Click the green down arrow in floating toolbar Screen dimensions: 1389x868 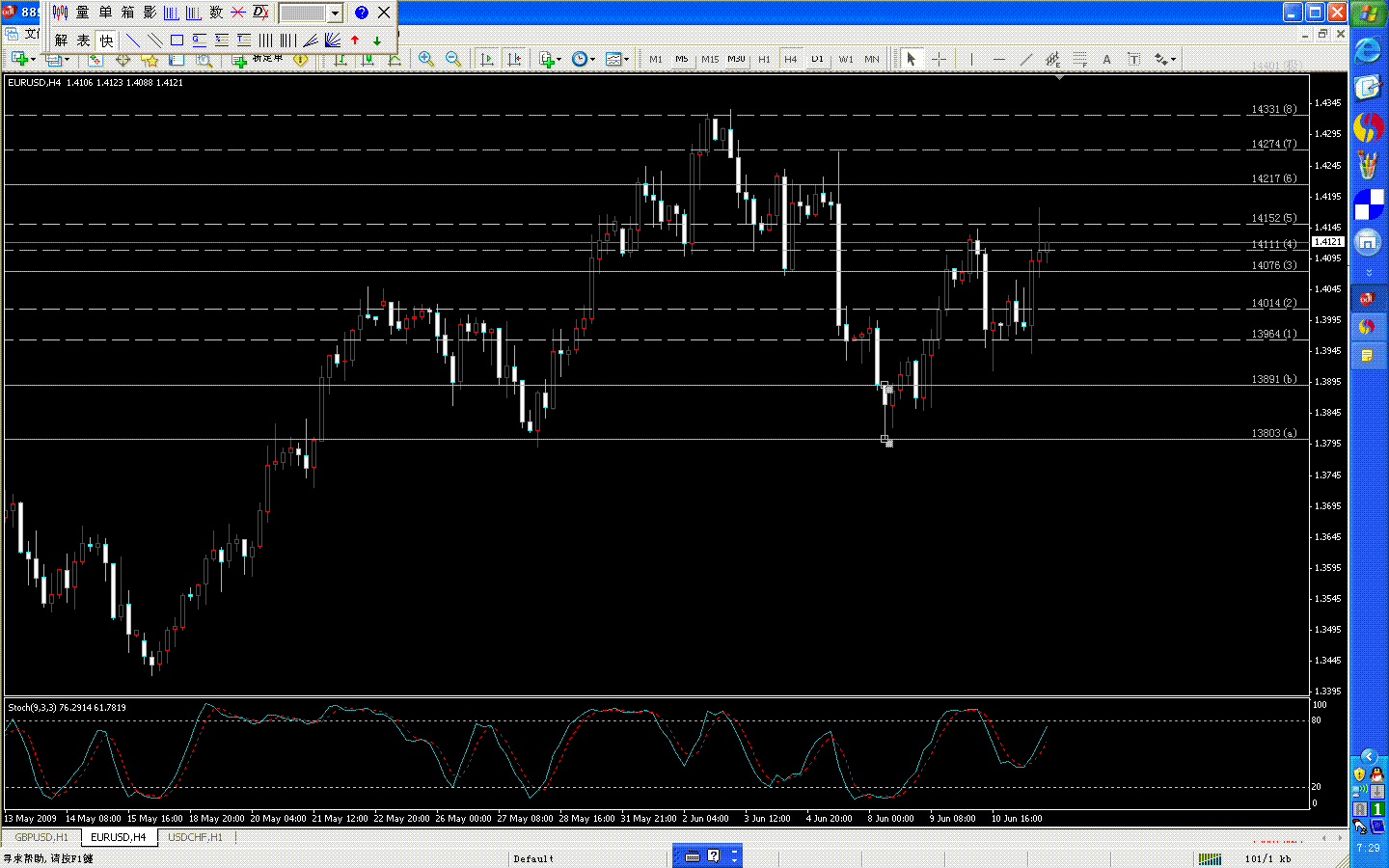(x=377, y=40)
